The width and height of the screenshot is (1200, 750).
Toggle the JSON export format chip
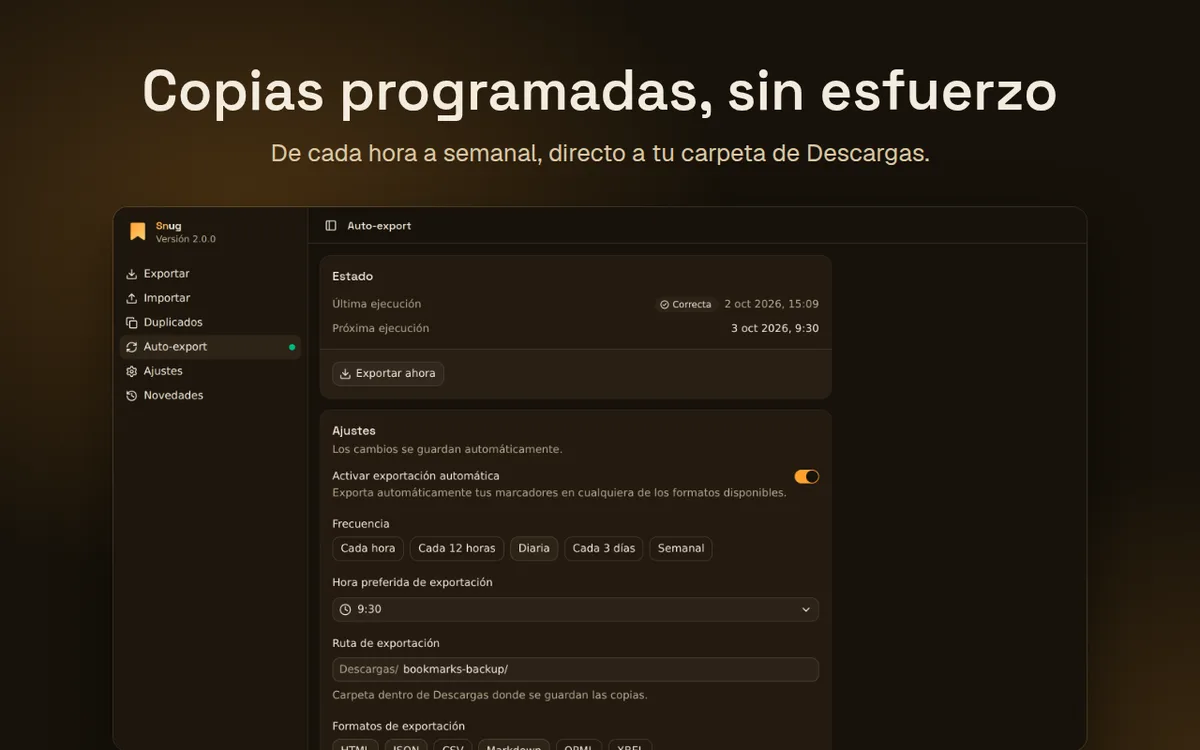407,745
